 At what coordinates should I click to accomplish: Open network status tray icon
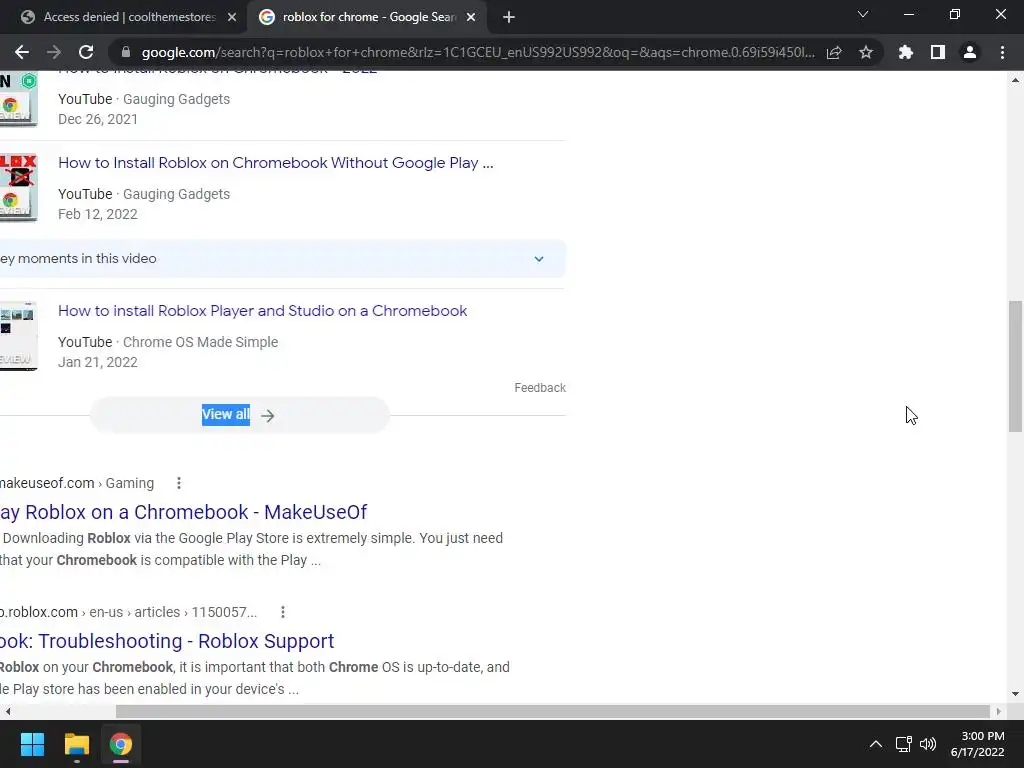pyautogui.click(x=904, y=744)
